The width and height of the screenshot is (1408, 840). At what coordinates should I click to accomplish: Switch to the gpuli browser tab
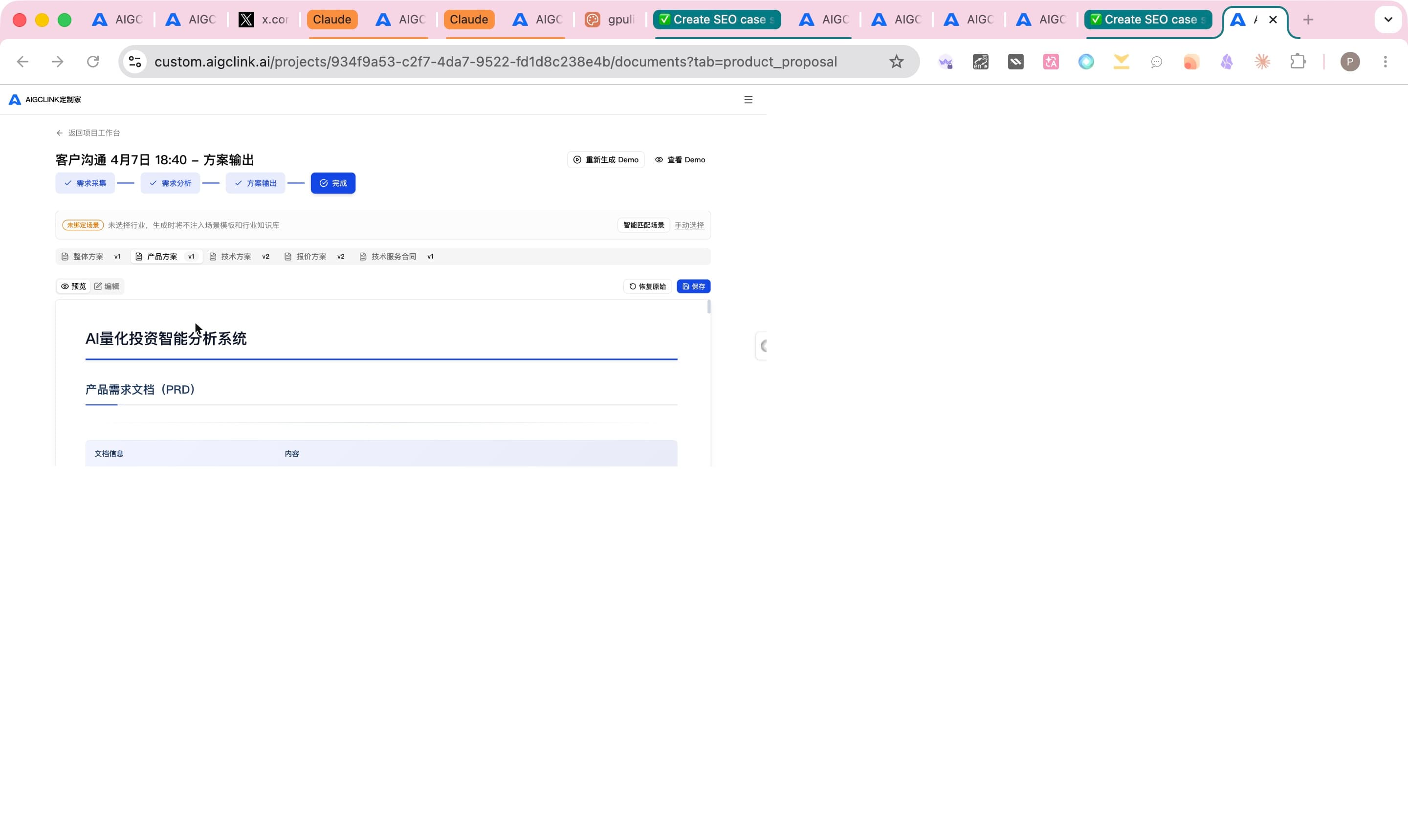click(x=611, y=20)
